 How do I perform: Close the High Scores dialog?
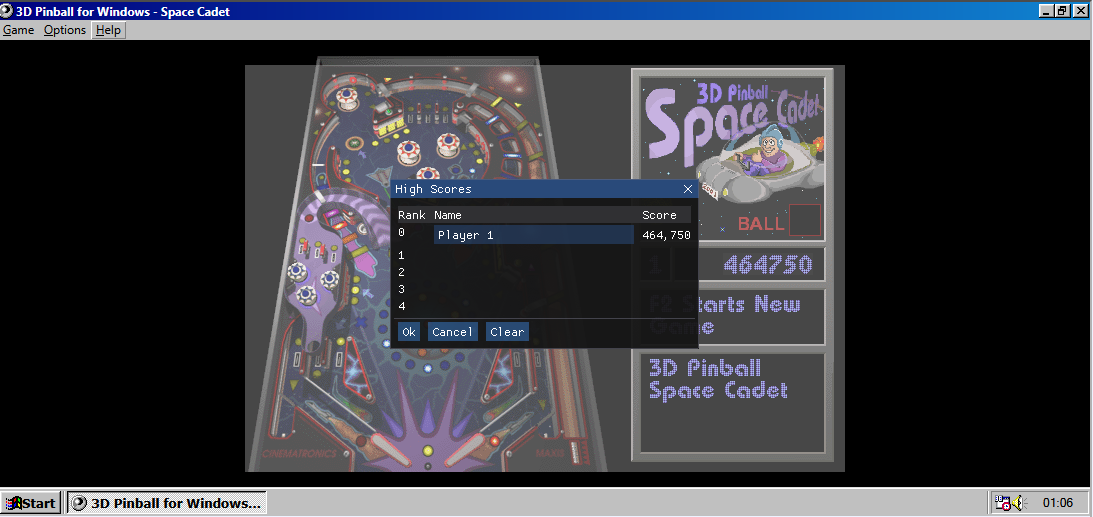[x=688, y=189]
